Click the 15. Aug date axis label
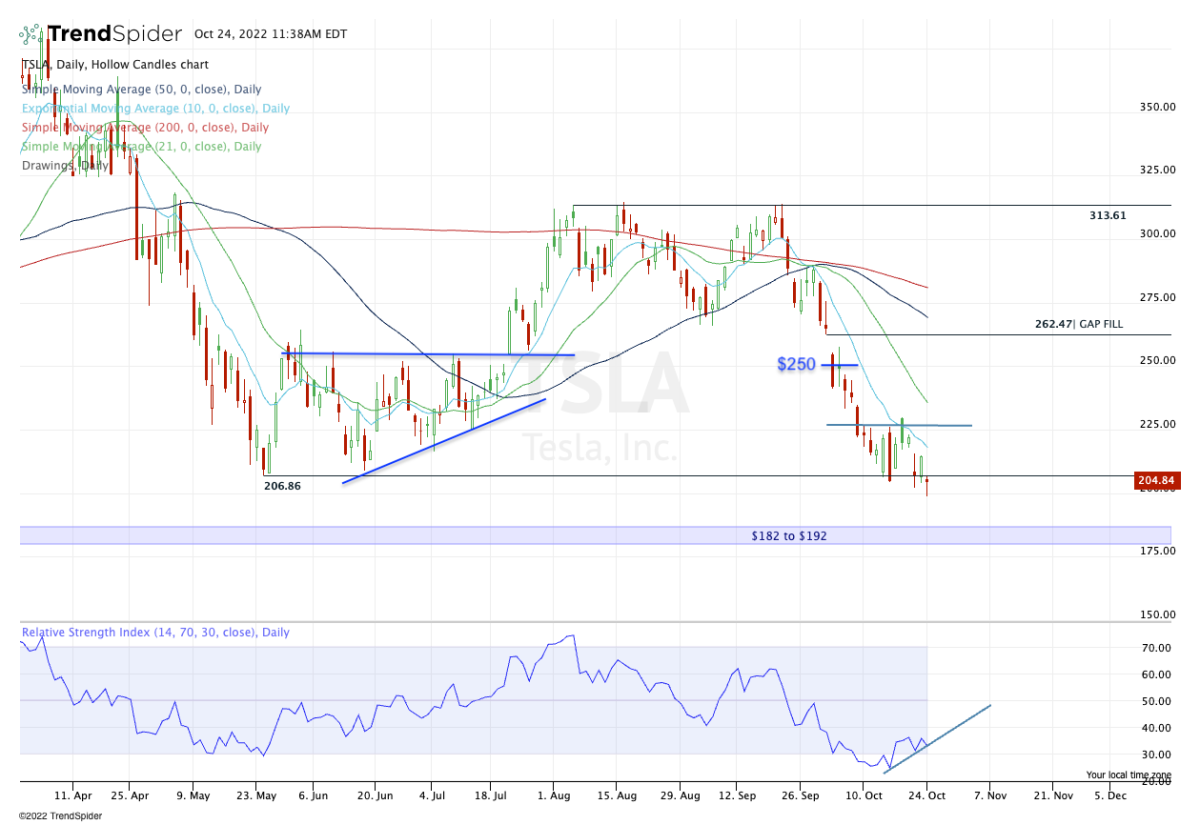Screen dimensions: 1200x825 tap(616, 797)
